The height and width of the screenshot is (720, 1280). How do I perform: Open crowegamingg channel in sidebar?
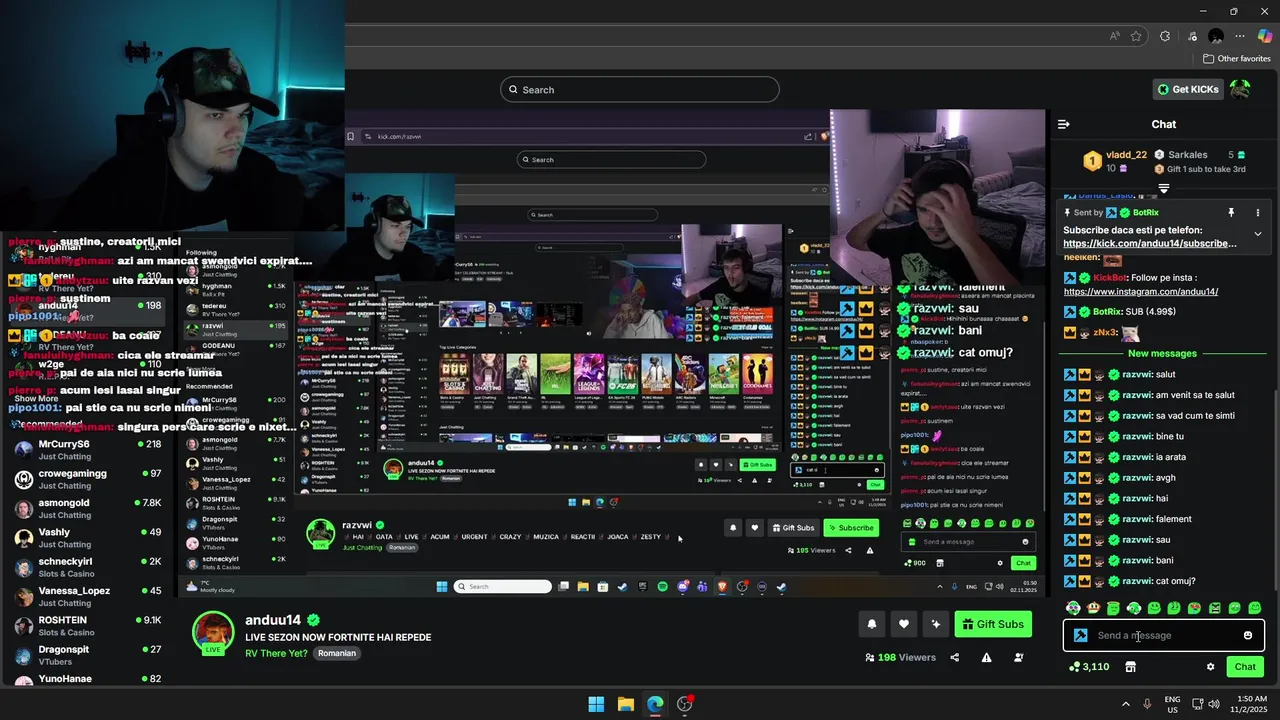pyautogui.click(x=88, y=478)
